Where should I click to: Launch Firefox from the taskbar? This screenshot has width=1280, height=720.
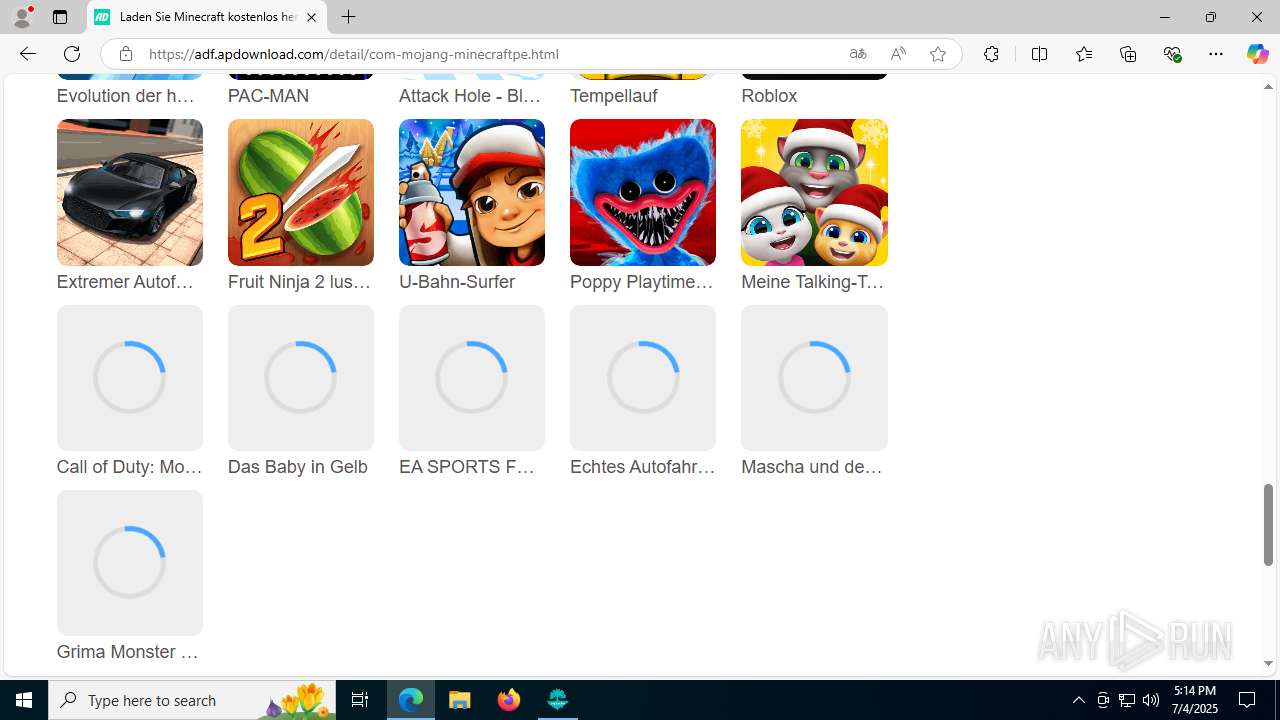pyautogui.click(x=509, y=700)
